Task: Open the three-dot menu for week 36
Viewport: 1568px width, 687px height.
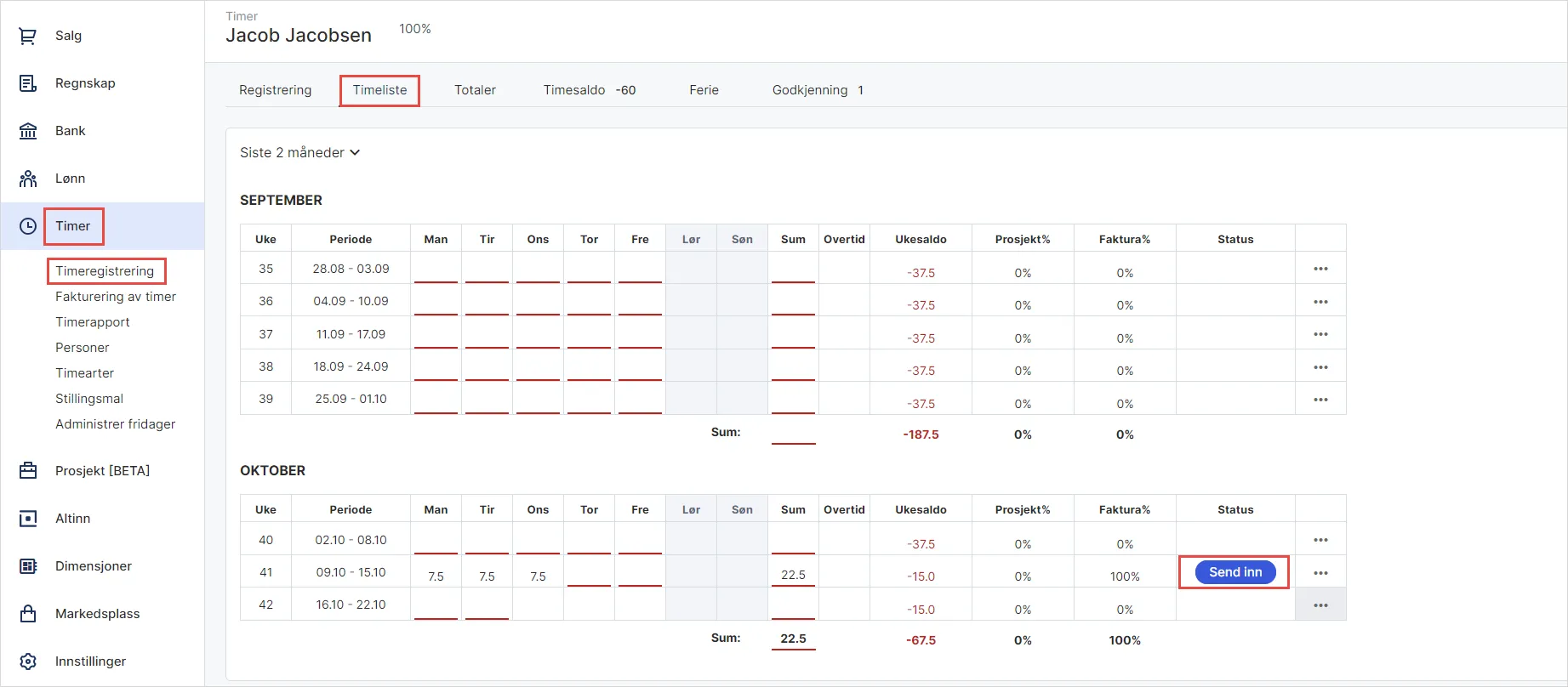Action: click(x=1320, y=302)
